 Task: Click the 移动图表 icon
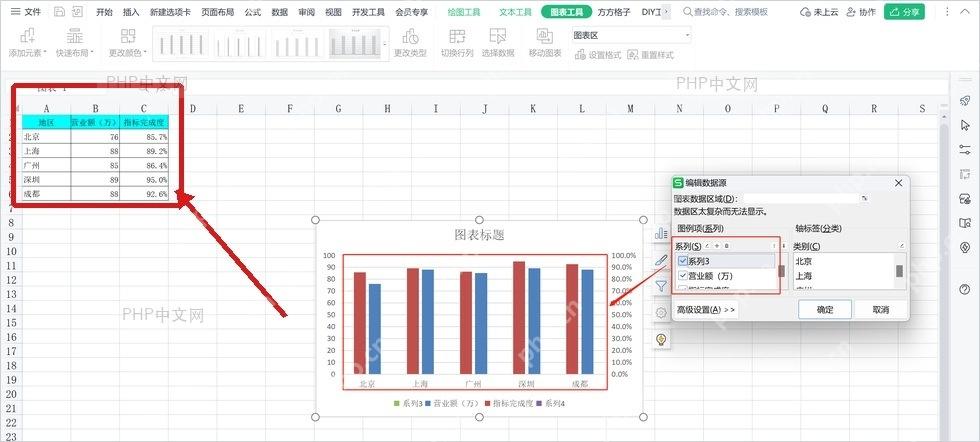click(544, 36)
